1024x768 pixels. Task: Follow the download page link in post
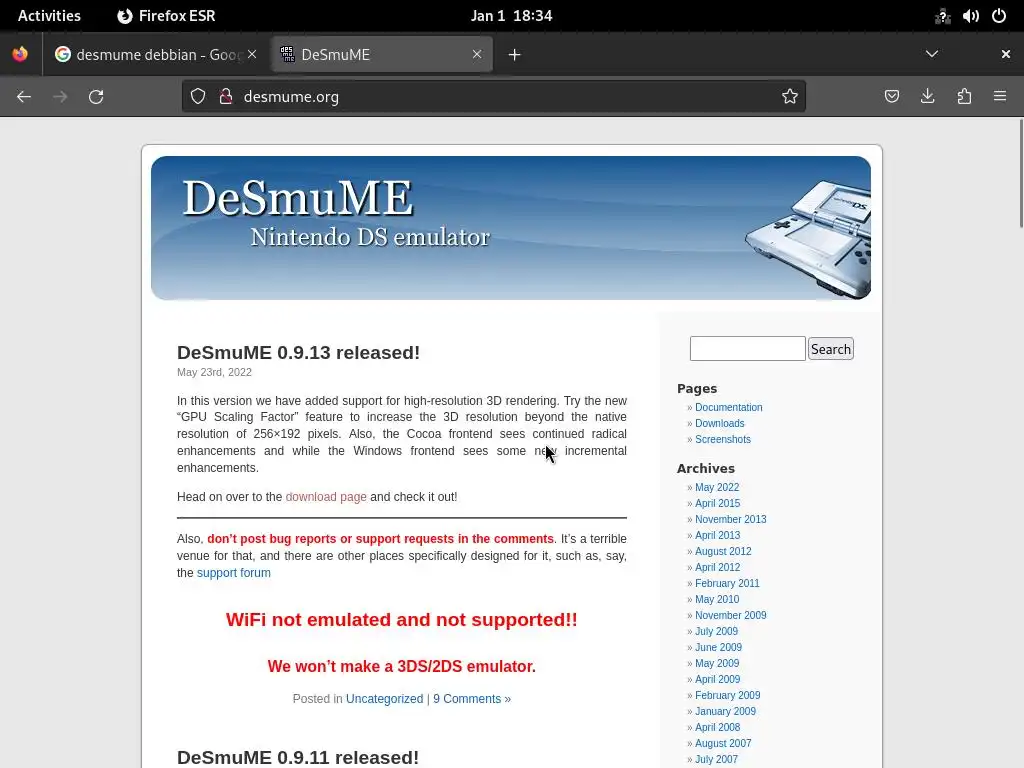coord(326,496)
